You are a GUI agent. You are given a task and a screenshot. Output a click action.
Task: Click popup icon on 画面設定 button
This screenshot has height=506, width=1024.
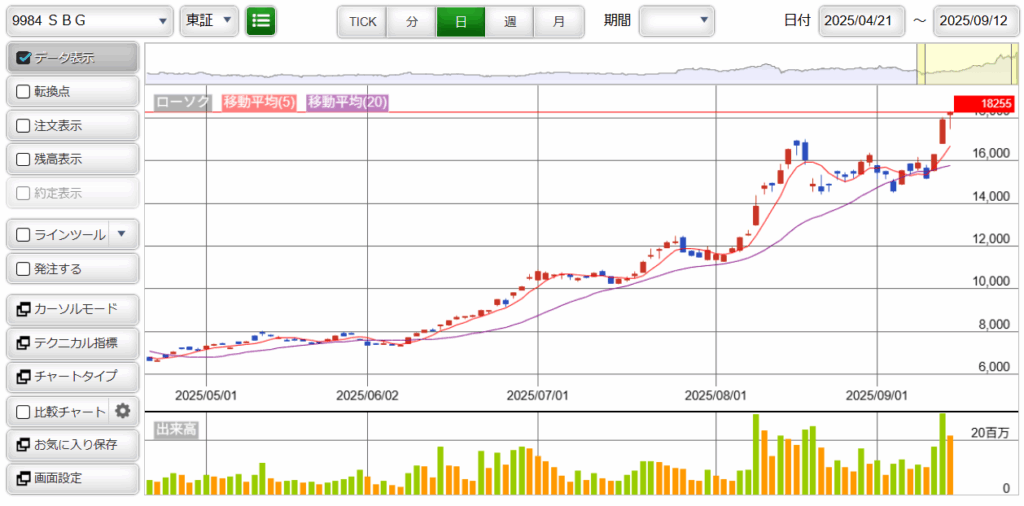tap(23, 478)
